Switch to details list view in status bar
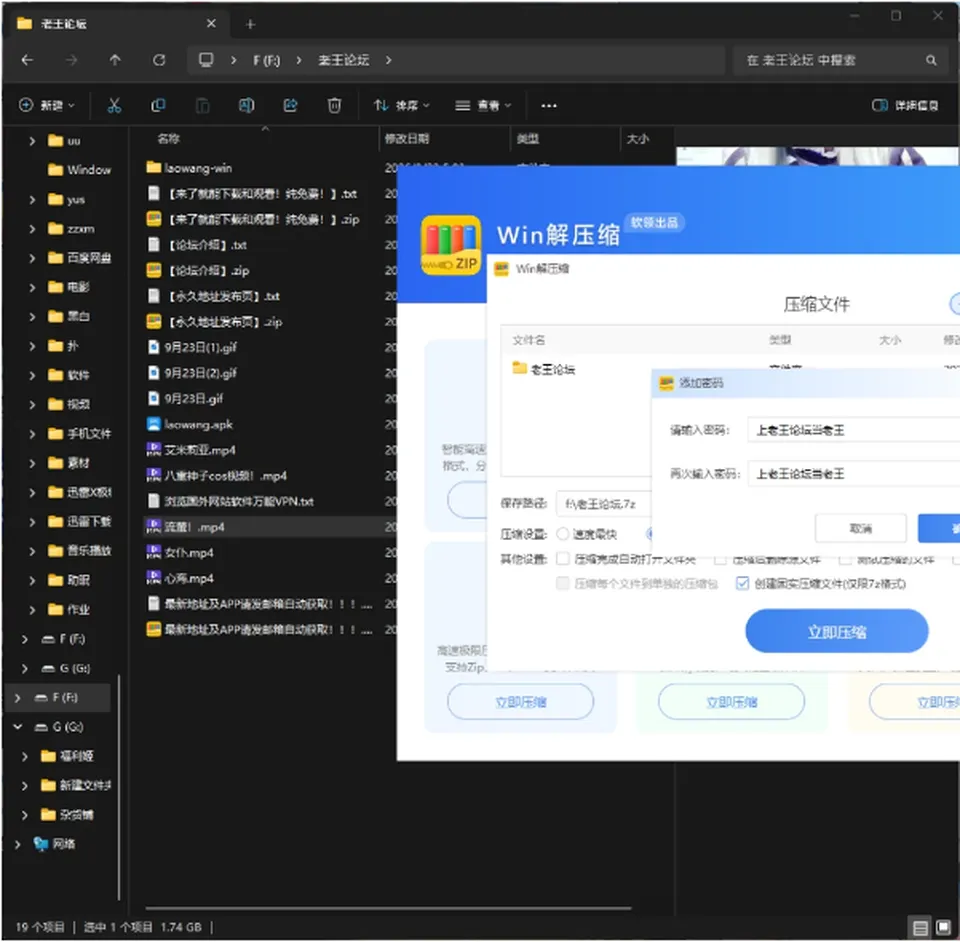The image size is (960, 942). click(920, 928)
